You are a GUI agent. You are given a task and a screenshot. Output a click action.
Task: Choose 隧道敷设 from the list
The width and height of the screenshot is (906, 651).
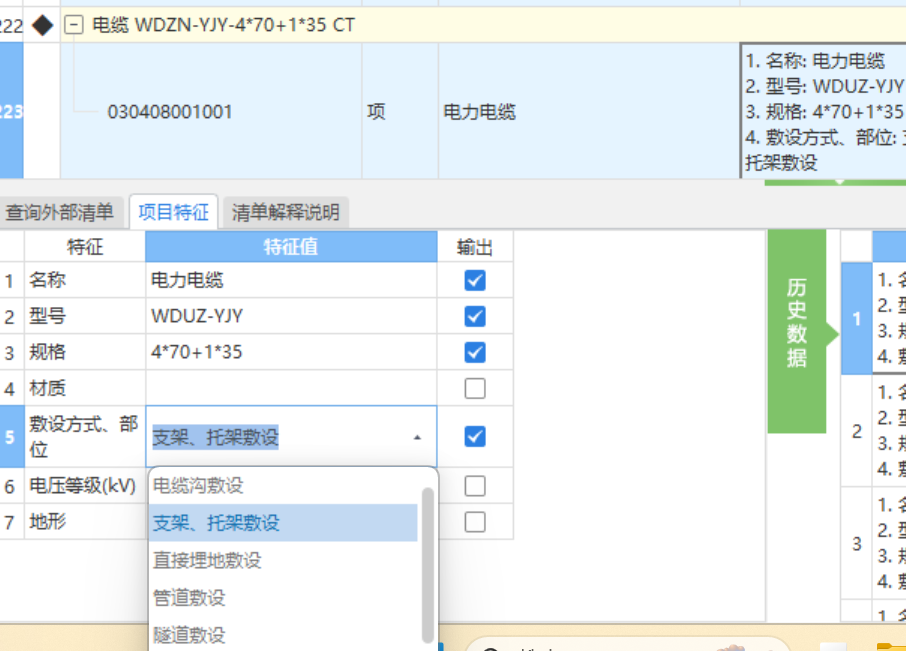(283, 635)
